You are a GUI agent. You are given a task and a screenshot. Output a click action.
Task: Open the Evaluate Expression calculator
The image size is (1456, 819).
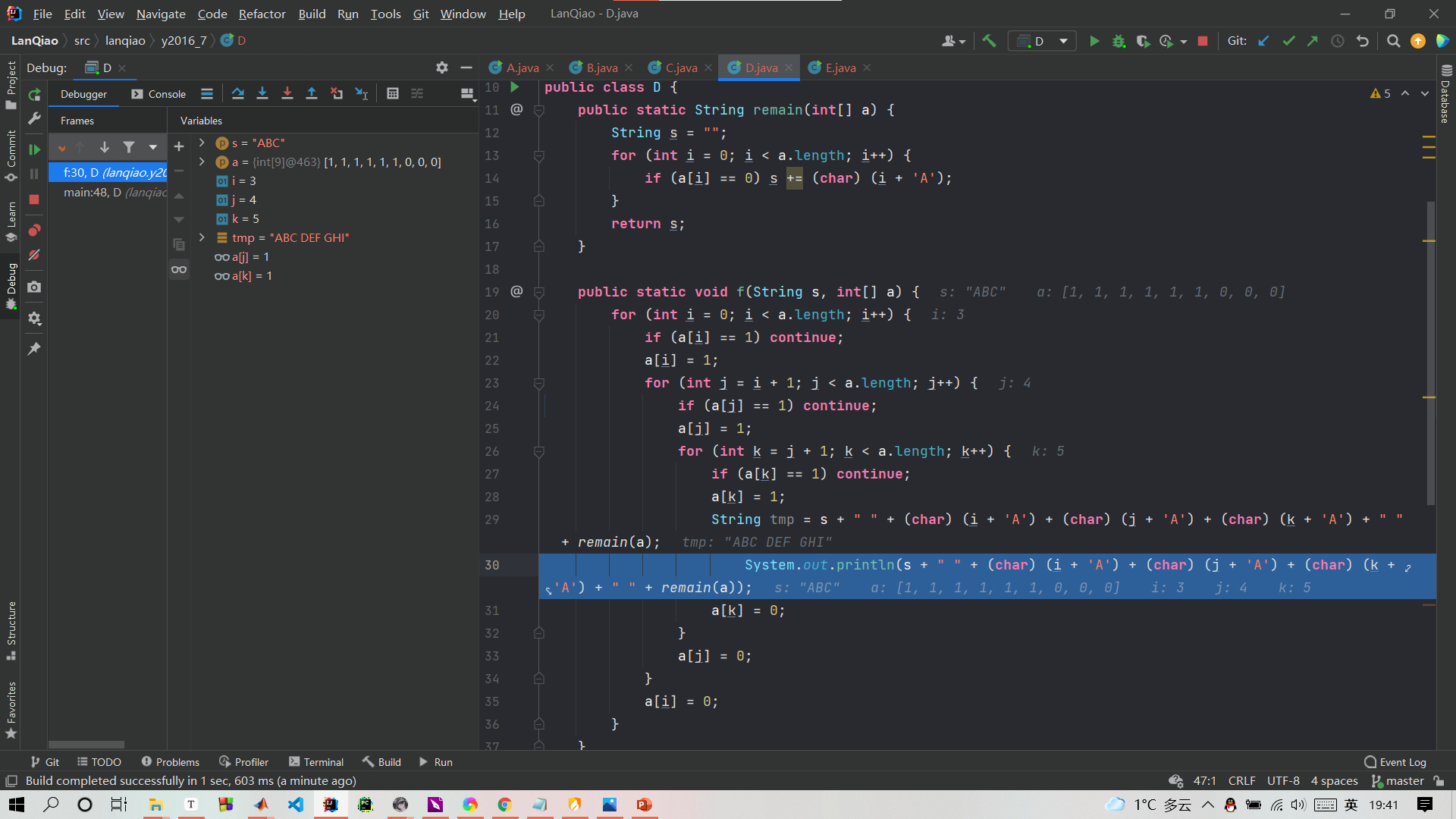(392, 93)
